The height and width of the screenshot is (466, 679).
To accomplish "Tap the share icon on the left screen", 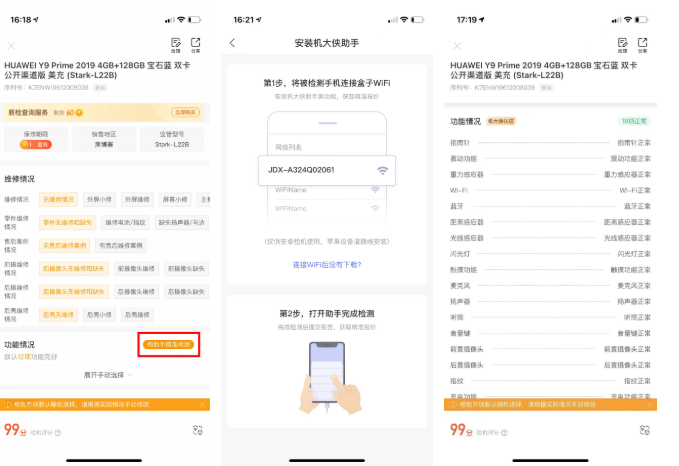I will tap(196, 45).
